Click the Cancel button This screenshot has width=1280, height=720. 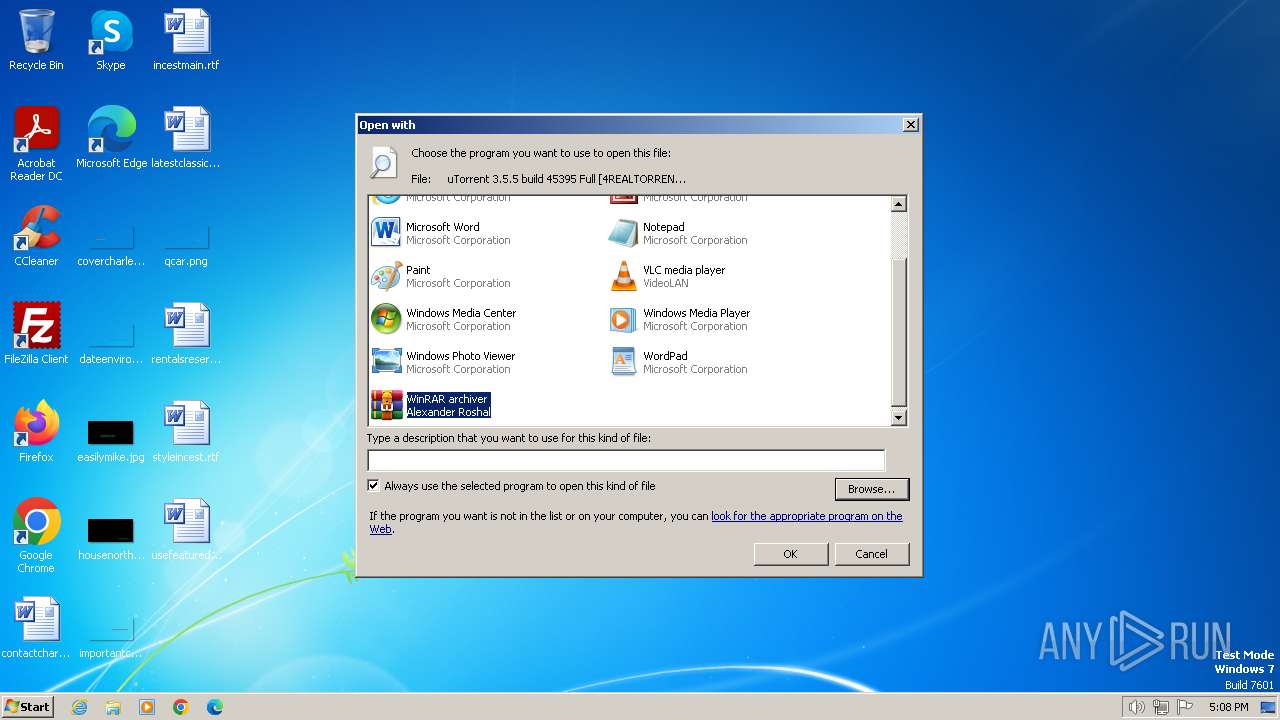872,554
